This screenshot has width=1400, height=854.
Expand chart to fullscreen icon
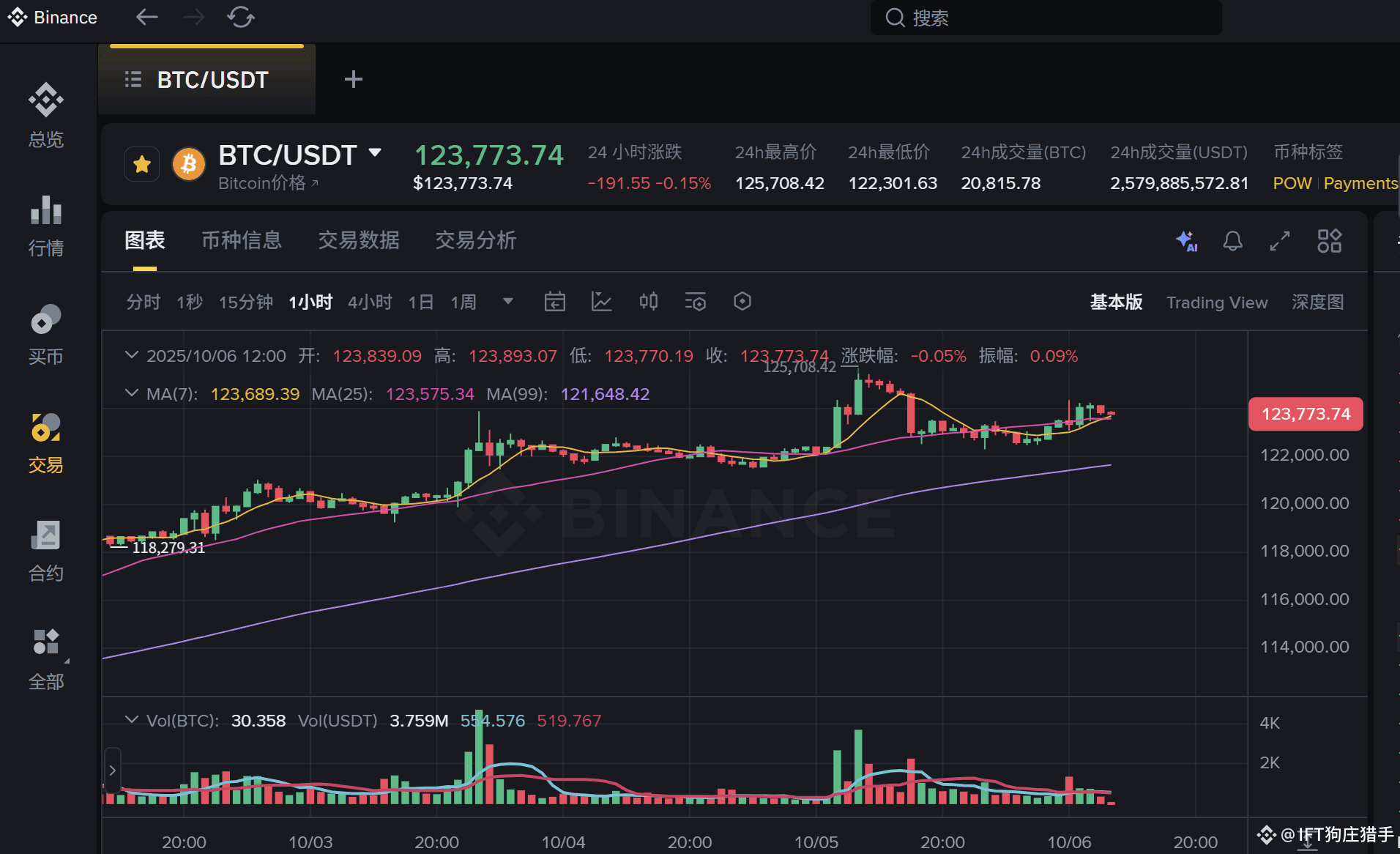tap(1280, 240)
